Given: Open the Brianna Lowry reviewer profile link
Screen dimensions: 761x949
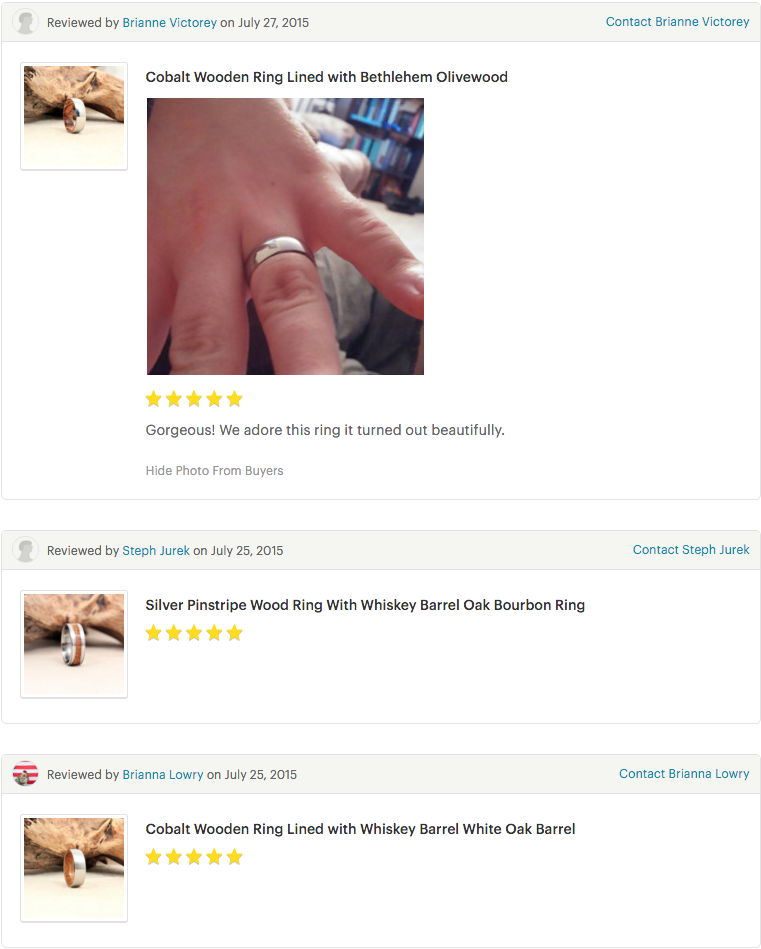Looking at the screenshot, I should point(163,774).
